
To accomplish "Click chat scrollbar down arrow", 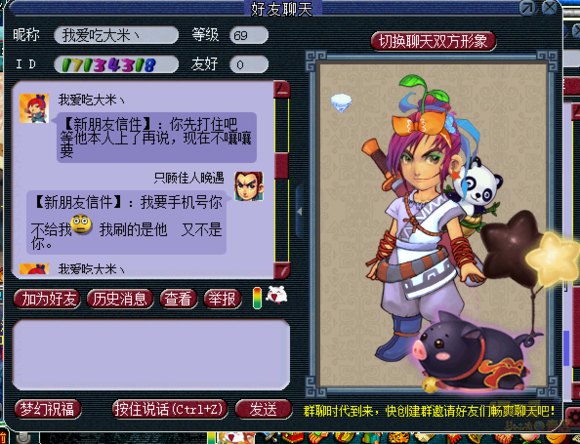I will [282, 270].
